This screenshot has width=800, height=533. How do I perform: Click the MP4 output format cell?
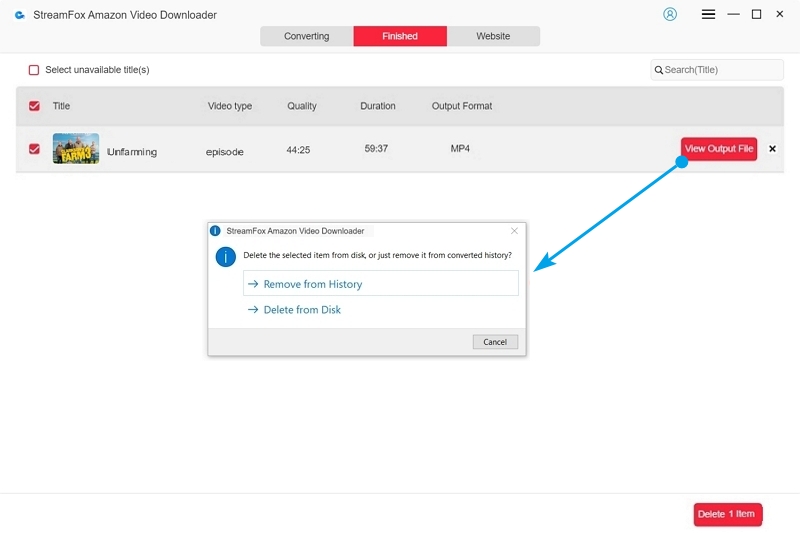[x=460, y=148]
